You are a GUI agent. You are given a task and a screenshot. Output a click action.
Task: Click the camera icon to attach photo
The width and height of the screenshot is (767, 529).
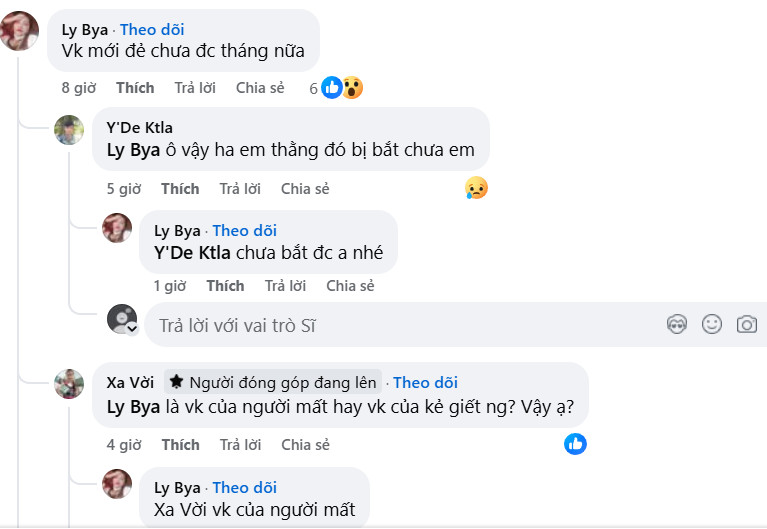point(746,324)
